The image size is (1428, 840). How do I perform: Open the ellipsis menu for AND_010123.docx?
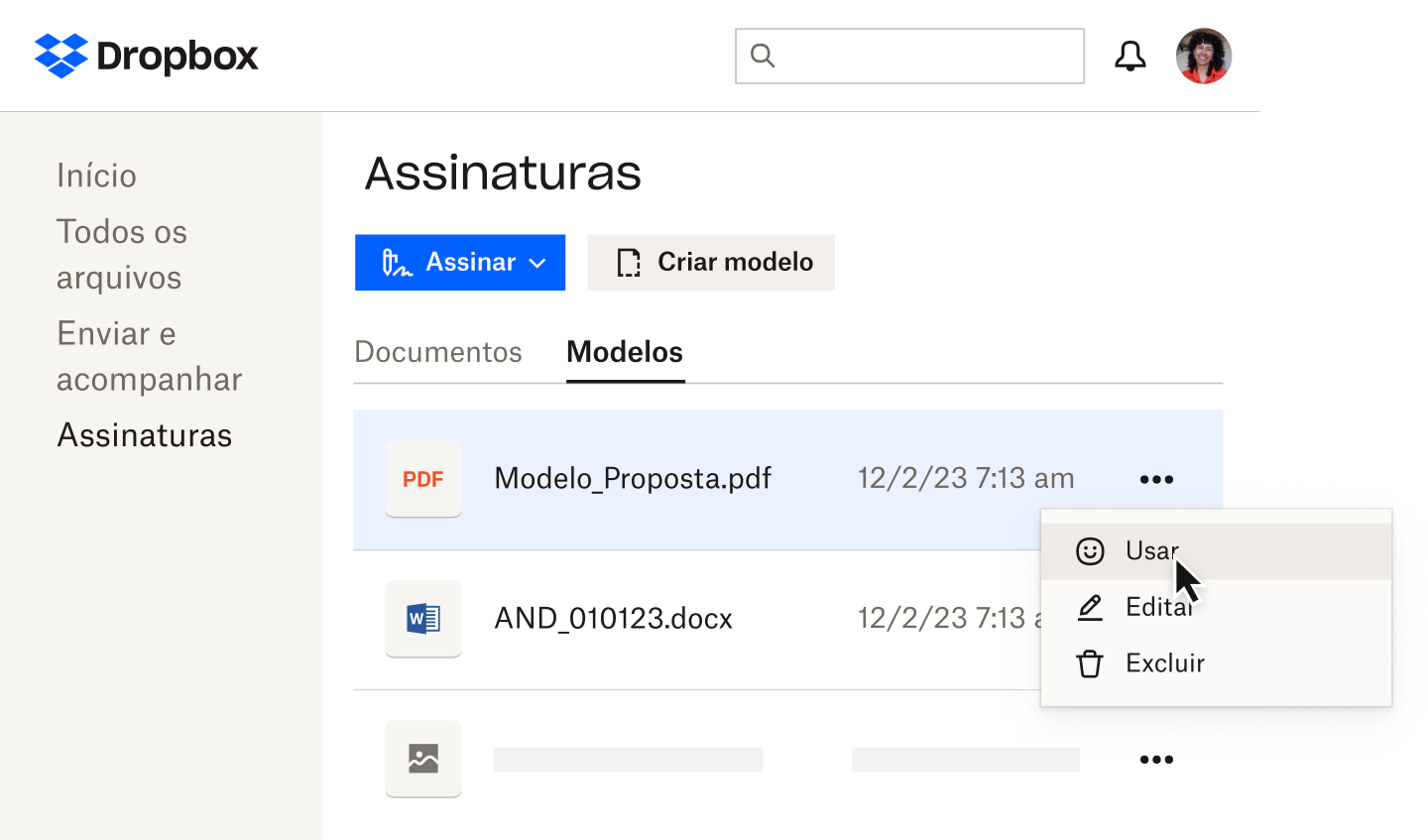1157,618
